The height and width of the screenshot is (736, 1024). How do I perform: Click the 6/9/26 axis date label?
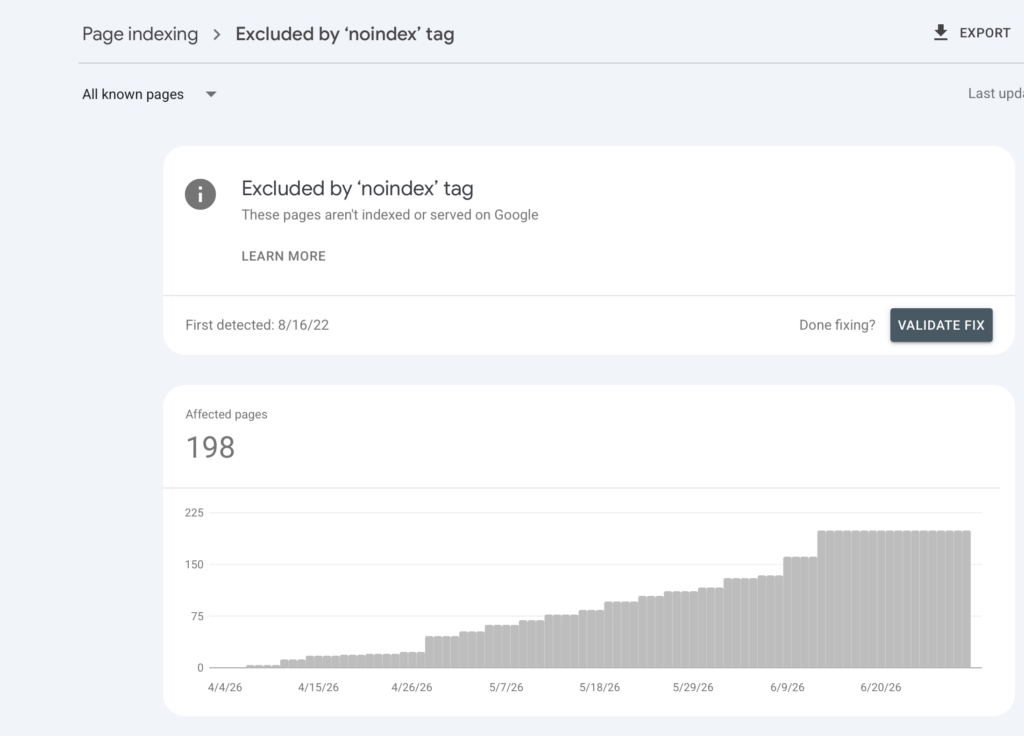coord(787,687)
